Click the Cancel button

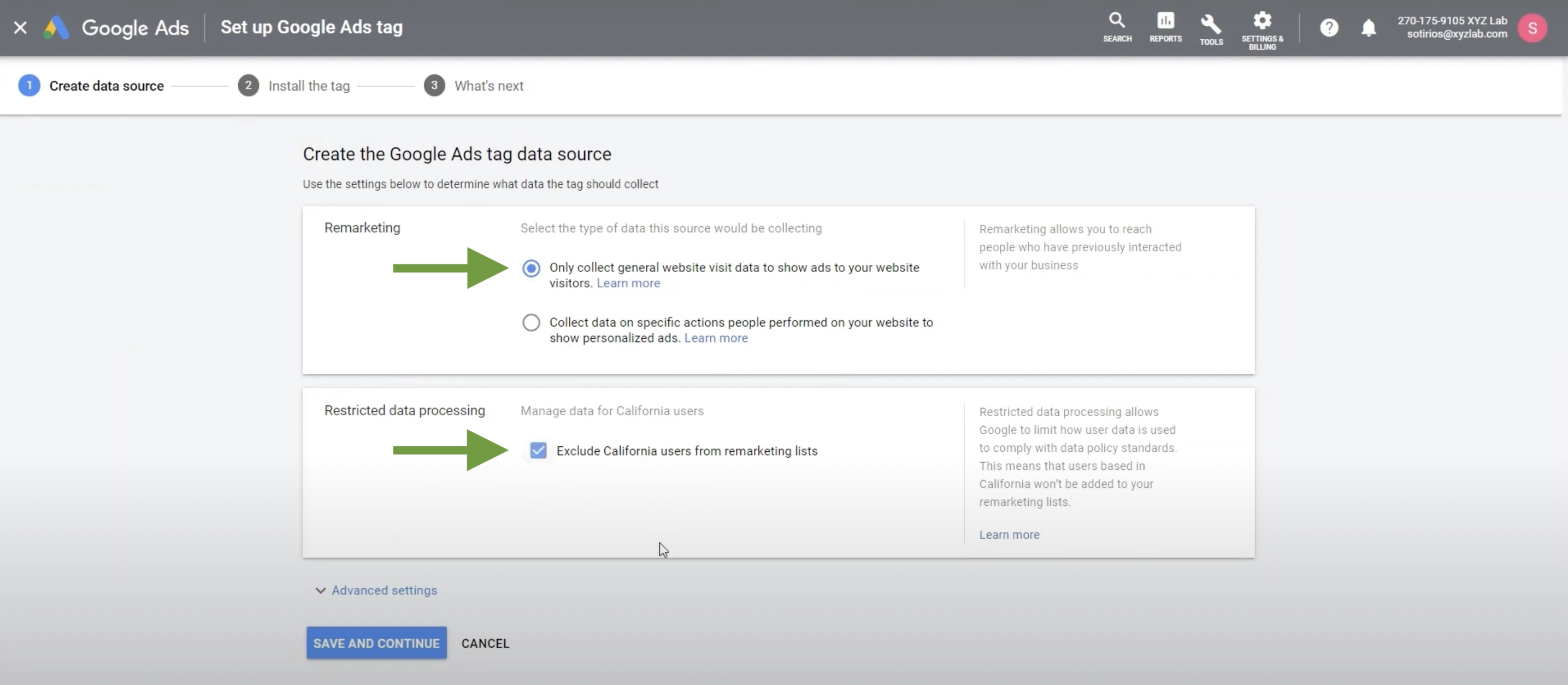[x=485, y=643]
